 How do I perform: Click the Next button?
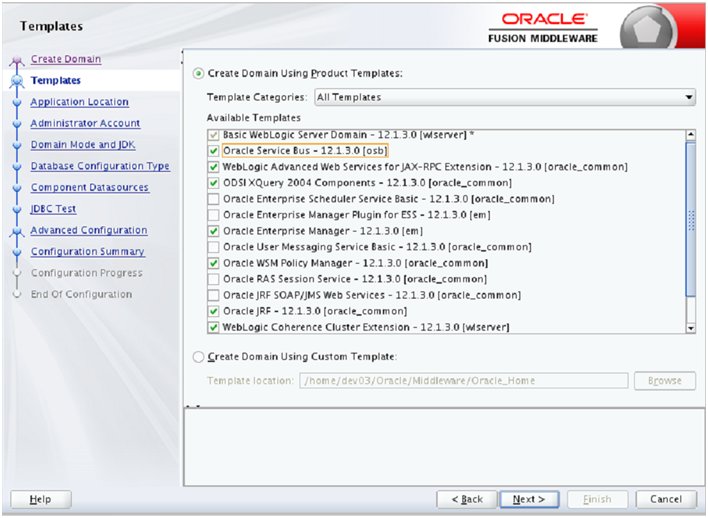529,499
